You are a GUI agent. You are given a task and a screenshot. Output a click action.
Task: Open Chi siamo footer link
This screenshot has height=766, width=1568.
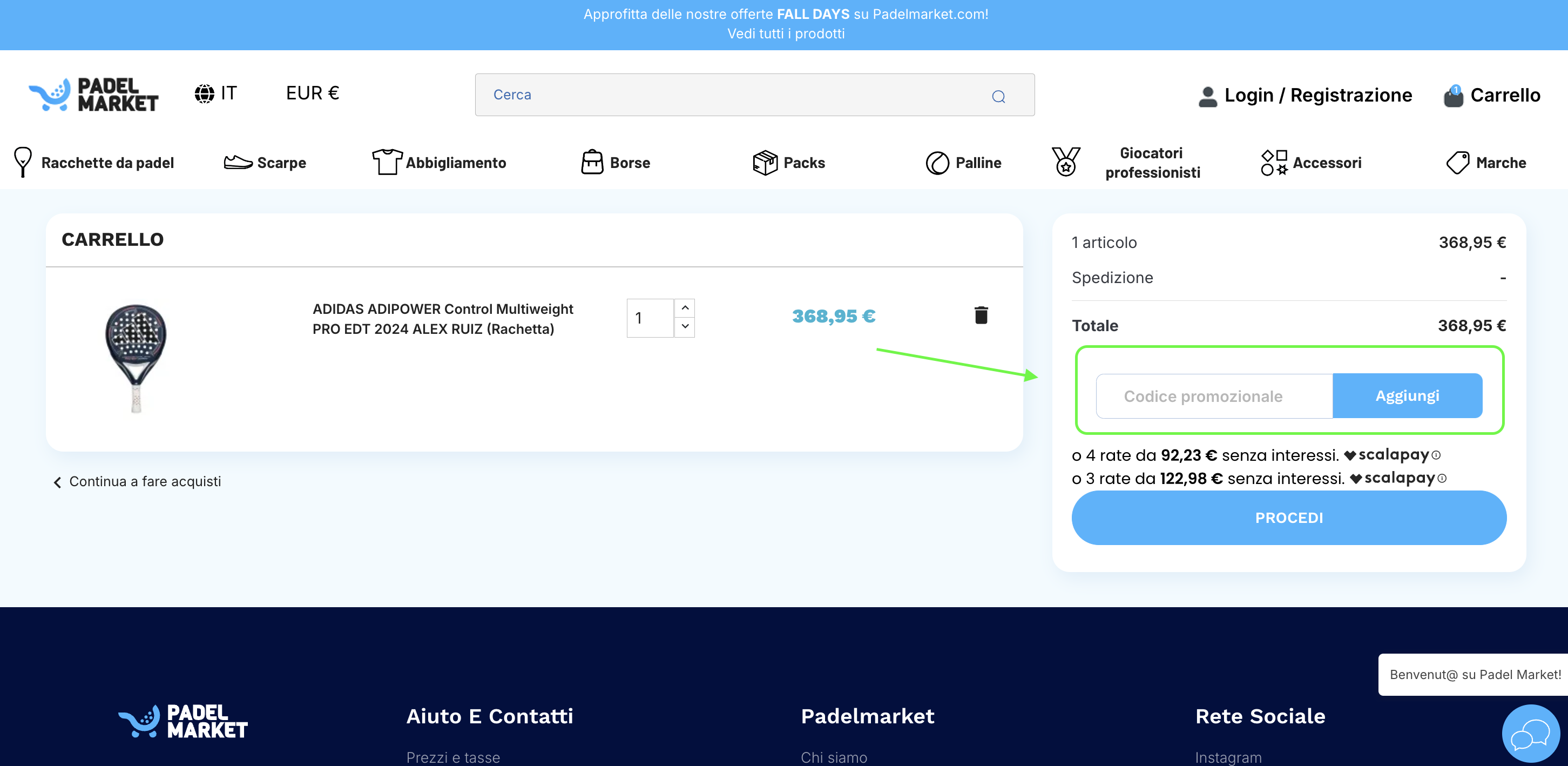pos(834,757)
